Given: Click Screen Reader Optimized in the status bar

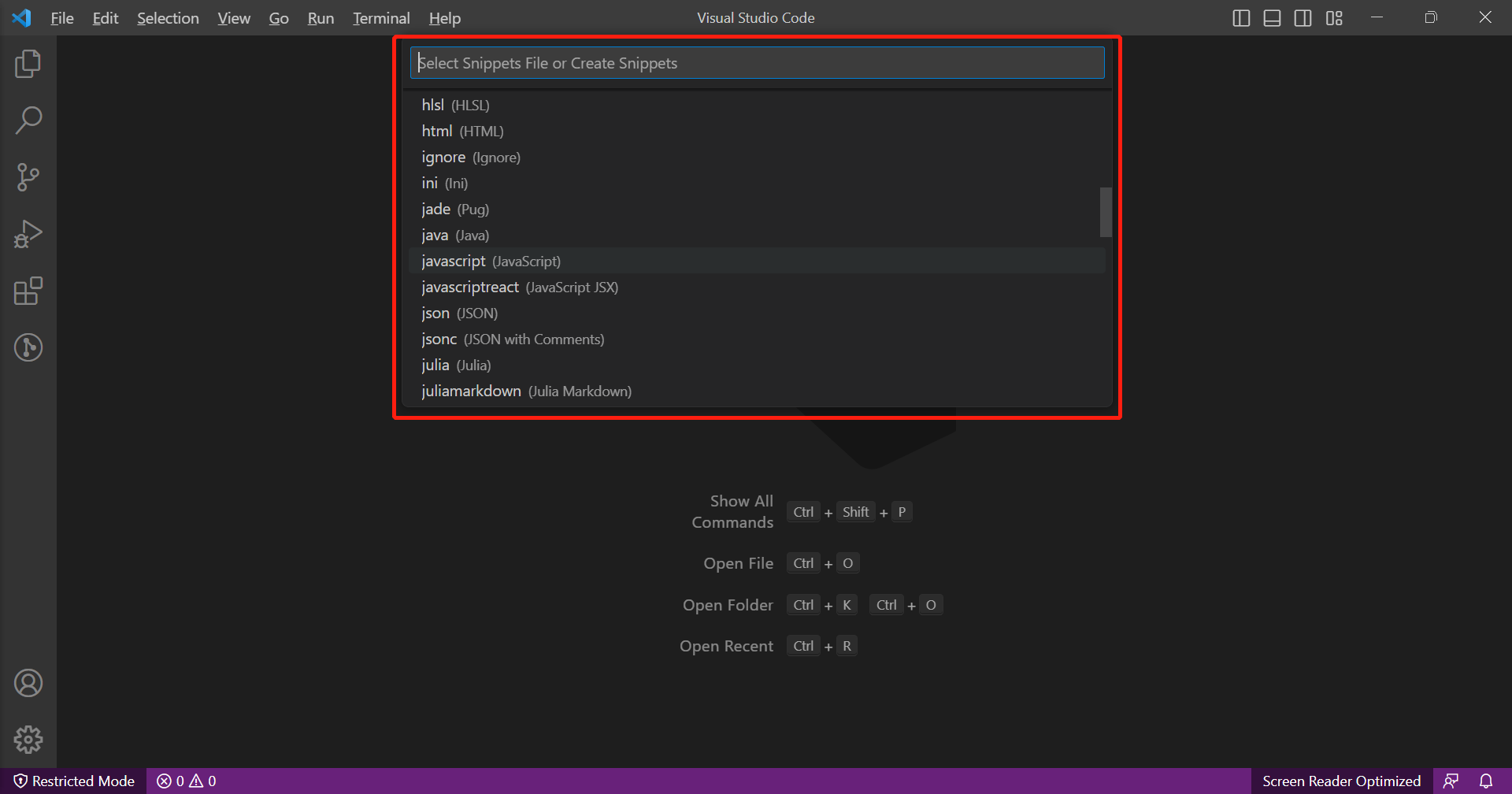Looking at the screenshot, I should (x=1341, y=781).
